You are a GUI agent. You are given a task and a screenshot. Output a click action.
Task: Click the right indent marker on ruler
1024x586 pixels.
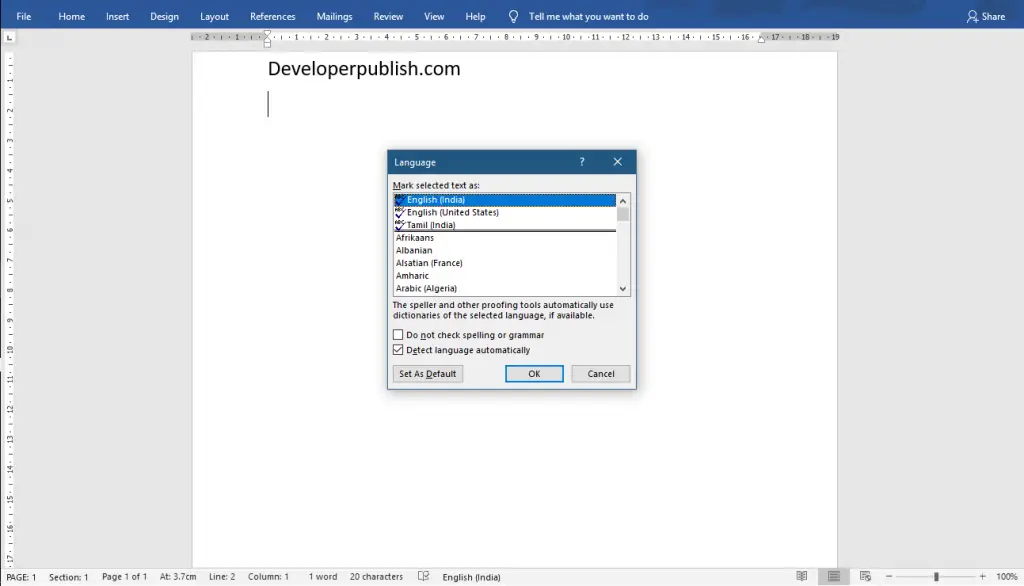tap(761, 39)
